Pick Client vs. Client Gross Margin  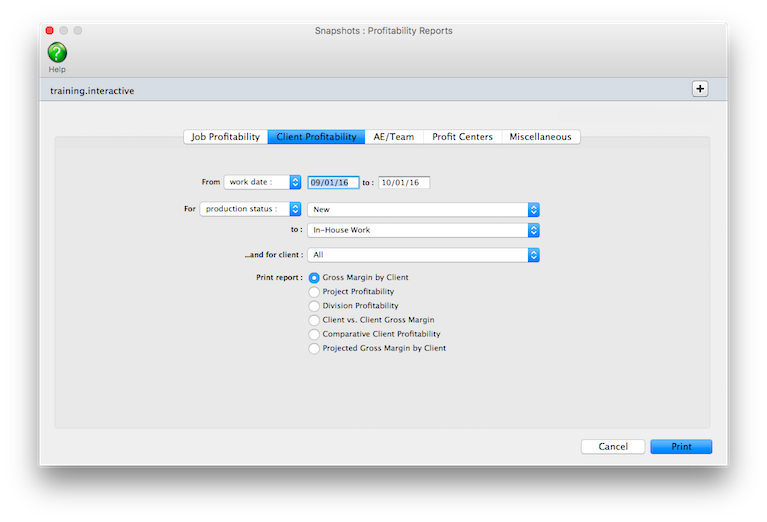(315, 320)
